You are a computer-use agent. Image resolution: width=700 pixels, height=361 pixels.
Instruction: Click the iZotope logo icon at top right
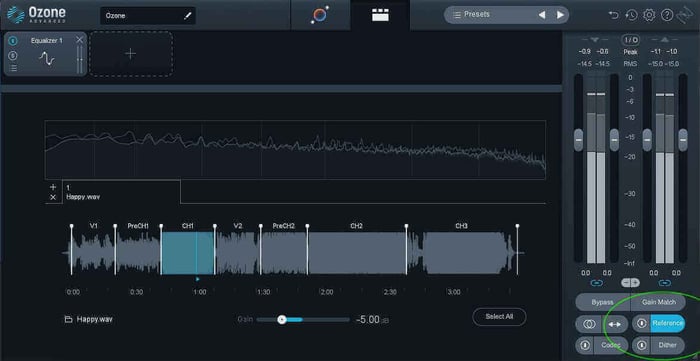pos(685,15)
